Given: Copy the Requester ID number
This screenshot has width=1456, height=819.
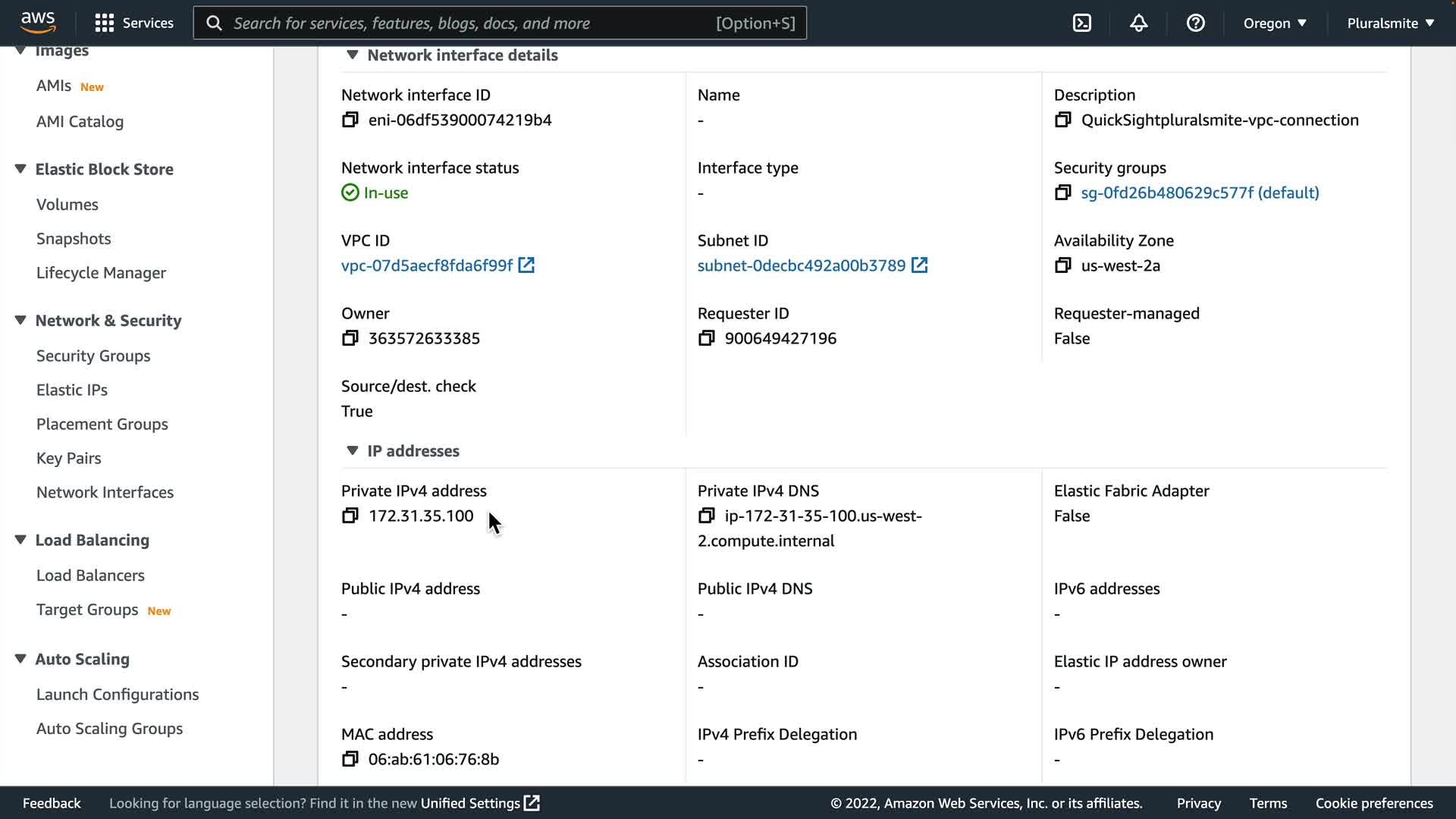Looking at the screenshot, I should point(706,338).
